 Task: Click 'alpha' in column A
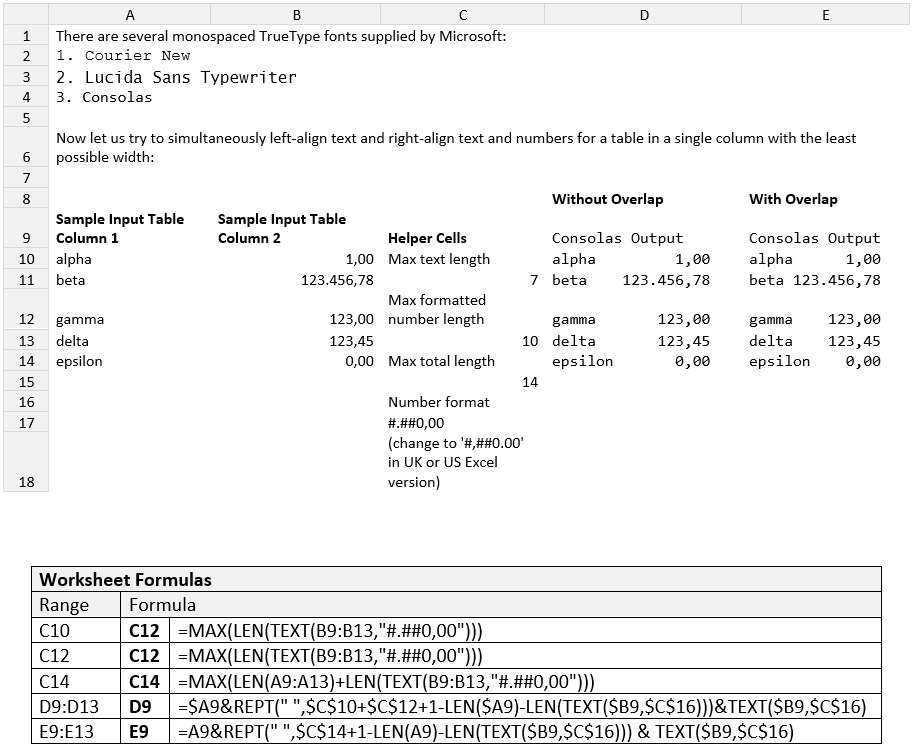click(74, 259)
